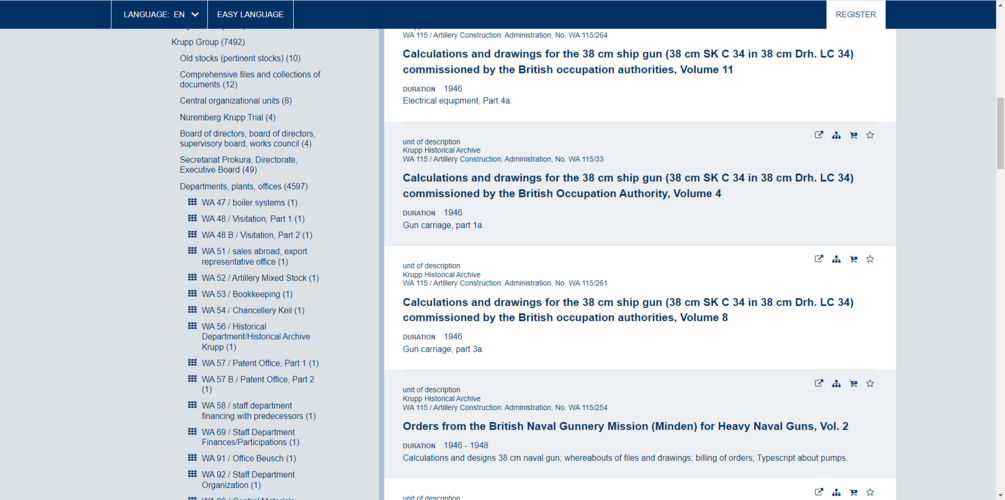Expand Central organizational units (8)
Image resolution: width=1005 pixels, height=500 pixels.
236,101
